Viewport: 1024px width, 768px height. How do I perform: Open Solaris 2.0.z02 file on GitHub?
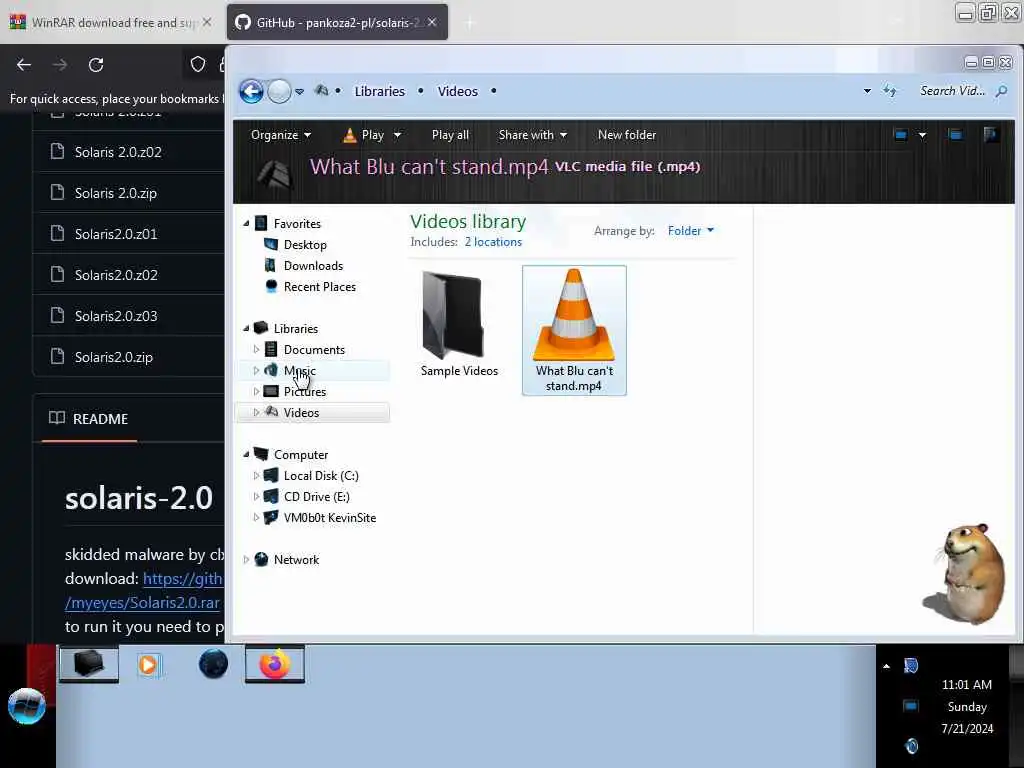coord(118,152)
